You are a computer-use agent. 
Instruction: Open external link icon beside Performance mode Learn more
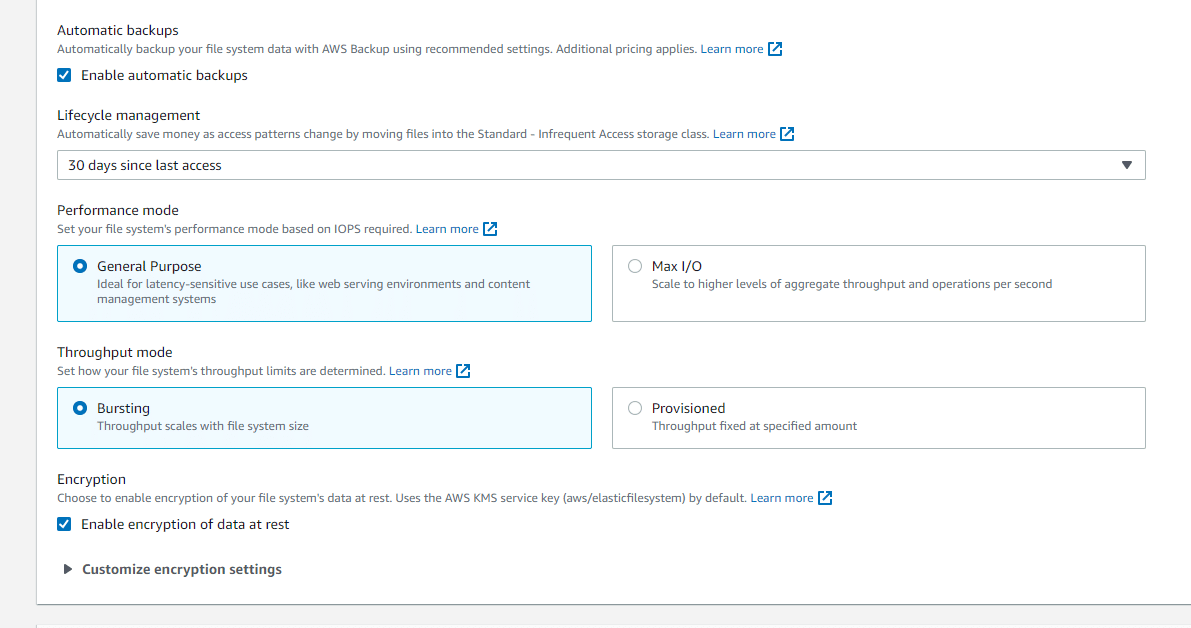coord(490,229)
